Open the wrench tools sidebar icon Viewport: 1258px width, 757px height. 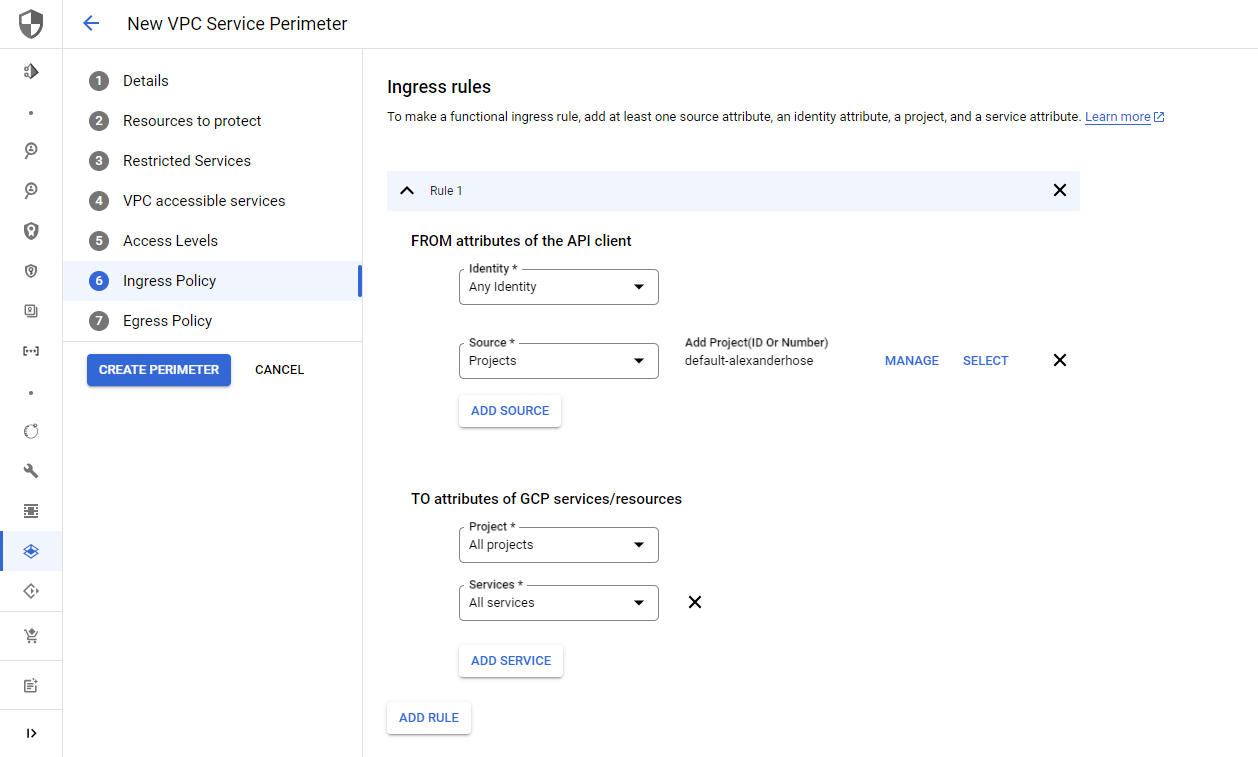[x=31, y=471]
